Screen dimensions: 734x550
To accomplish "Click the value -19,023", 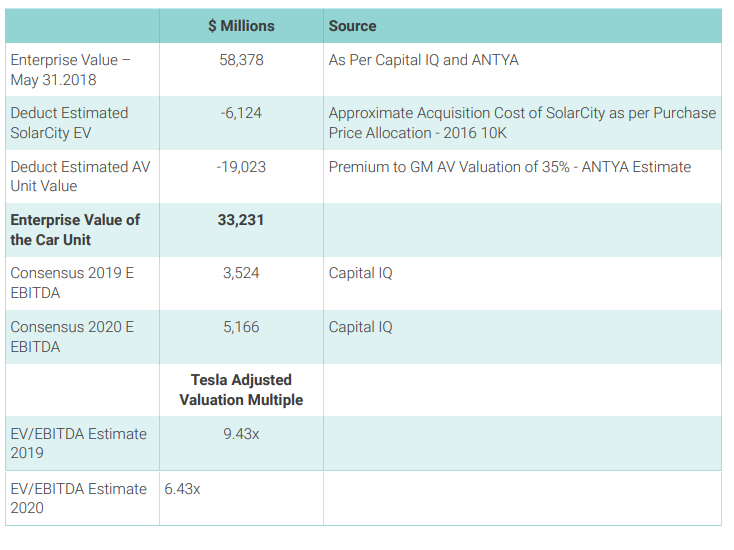I will (241, 167).
